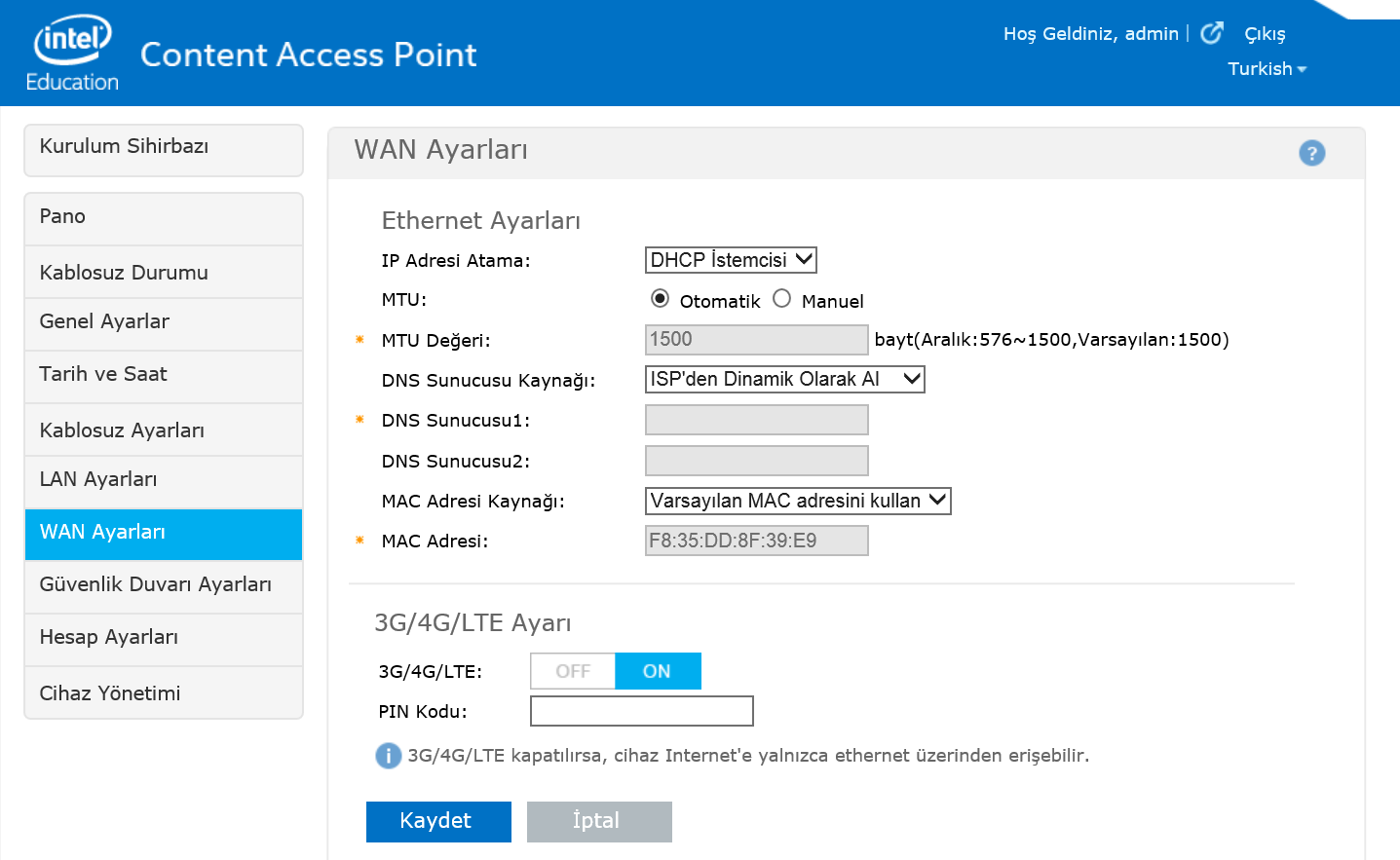This screenshot has width=1400, height=860.
Task: Click the blue info icon near 3G/4G/LTE note
Action: coord(389,755)
